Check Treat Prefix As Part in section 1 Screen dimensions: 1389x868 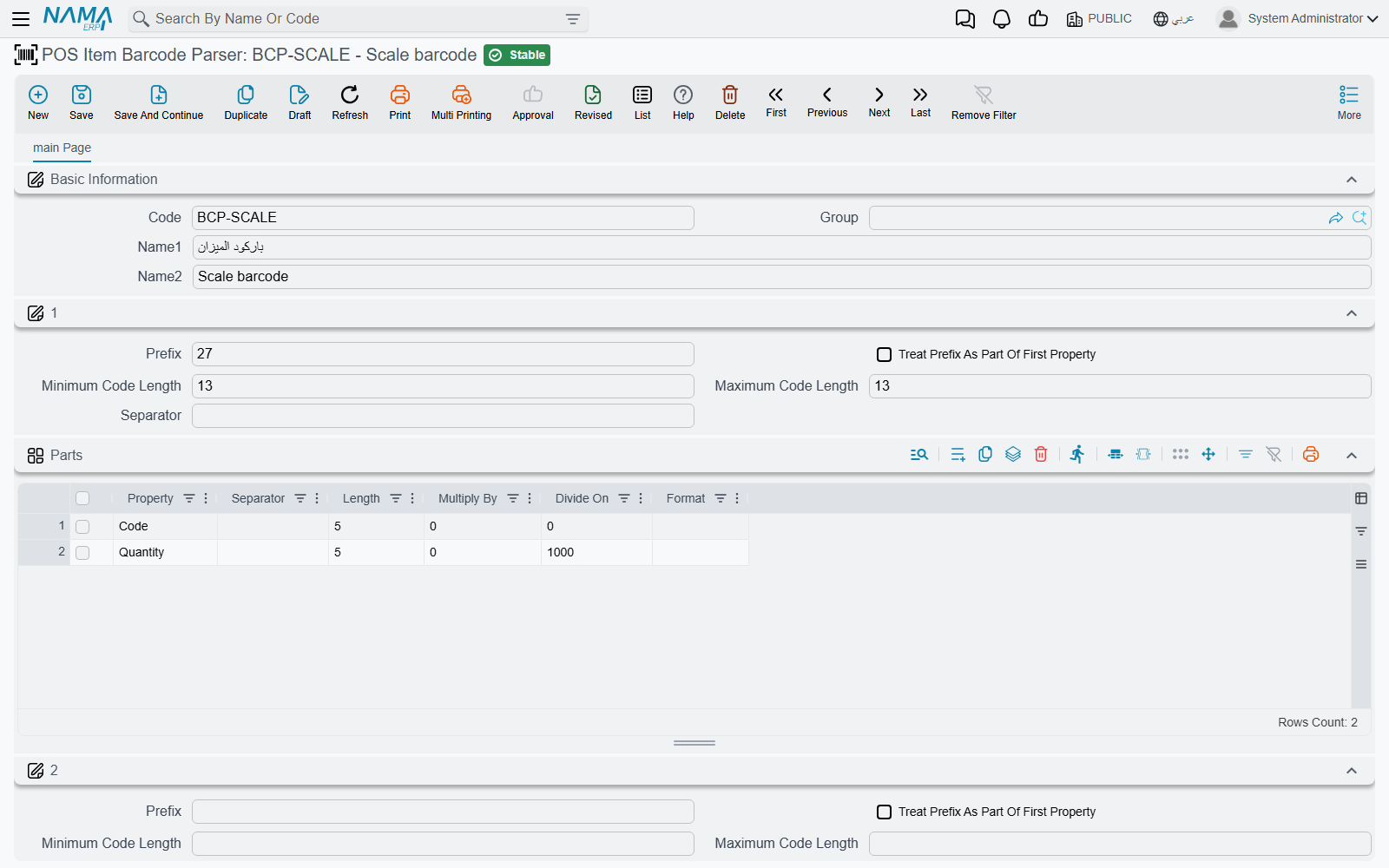[x=885, y=354]
